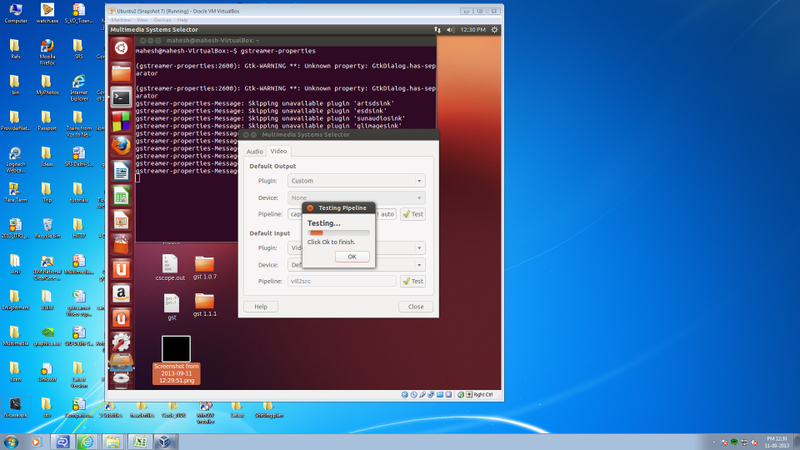Click the Default Input Pipeline v4l2src field

[342, 281]
